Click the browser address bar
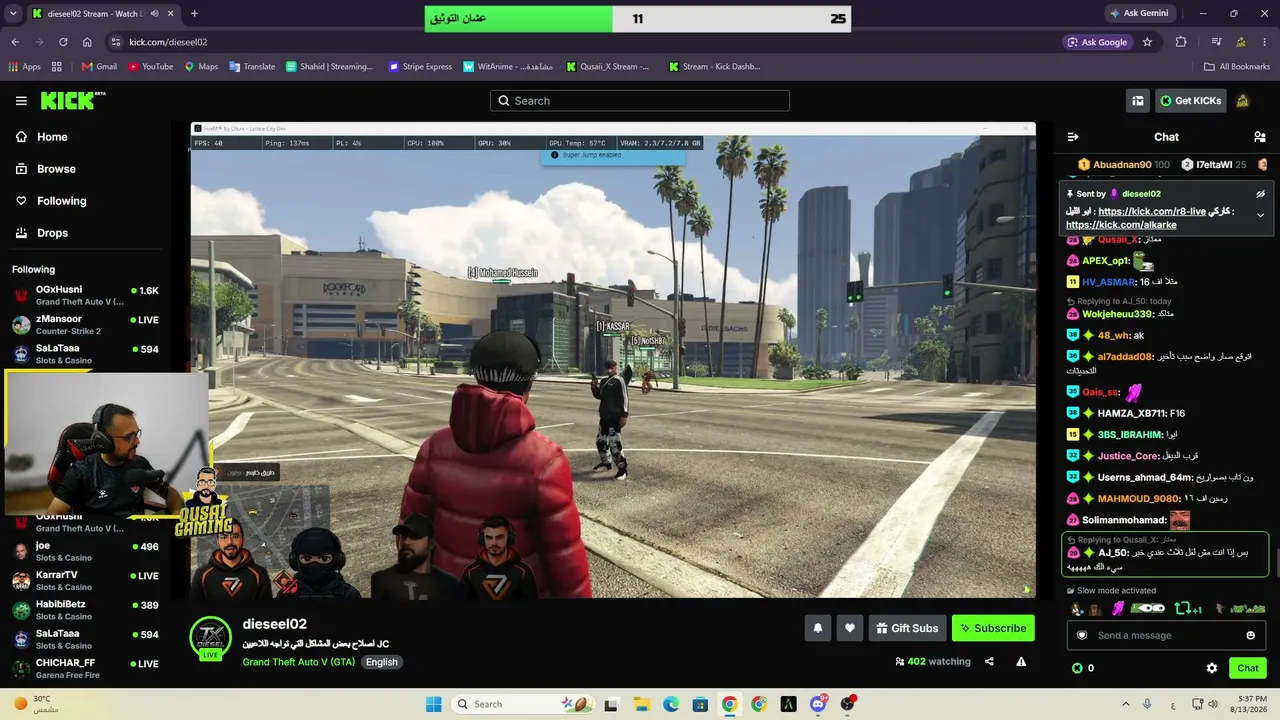 coord(580,42)
